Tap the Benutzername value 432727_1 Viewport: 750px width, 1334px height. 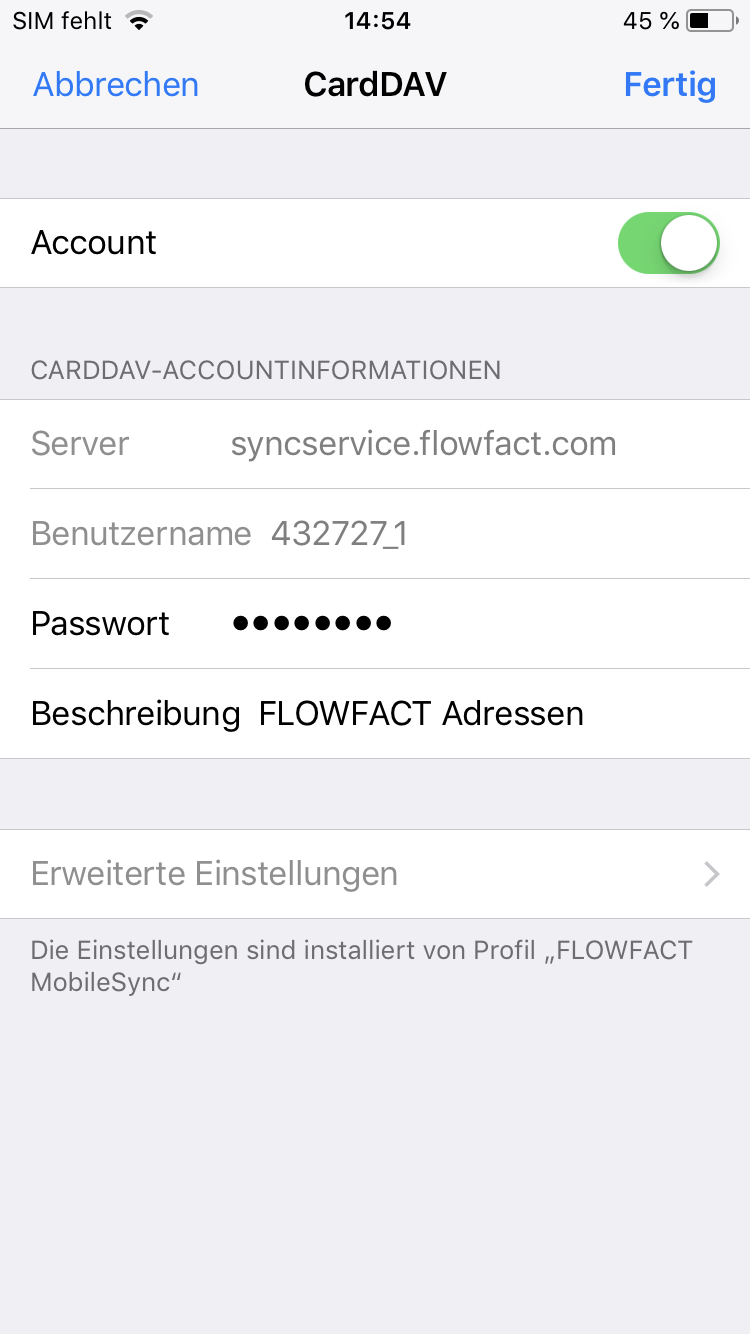pyautogui.click(x=339, y=534)
